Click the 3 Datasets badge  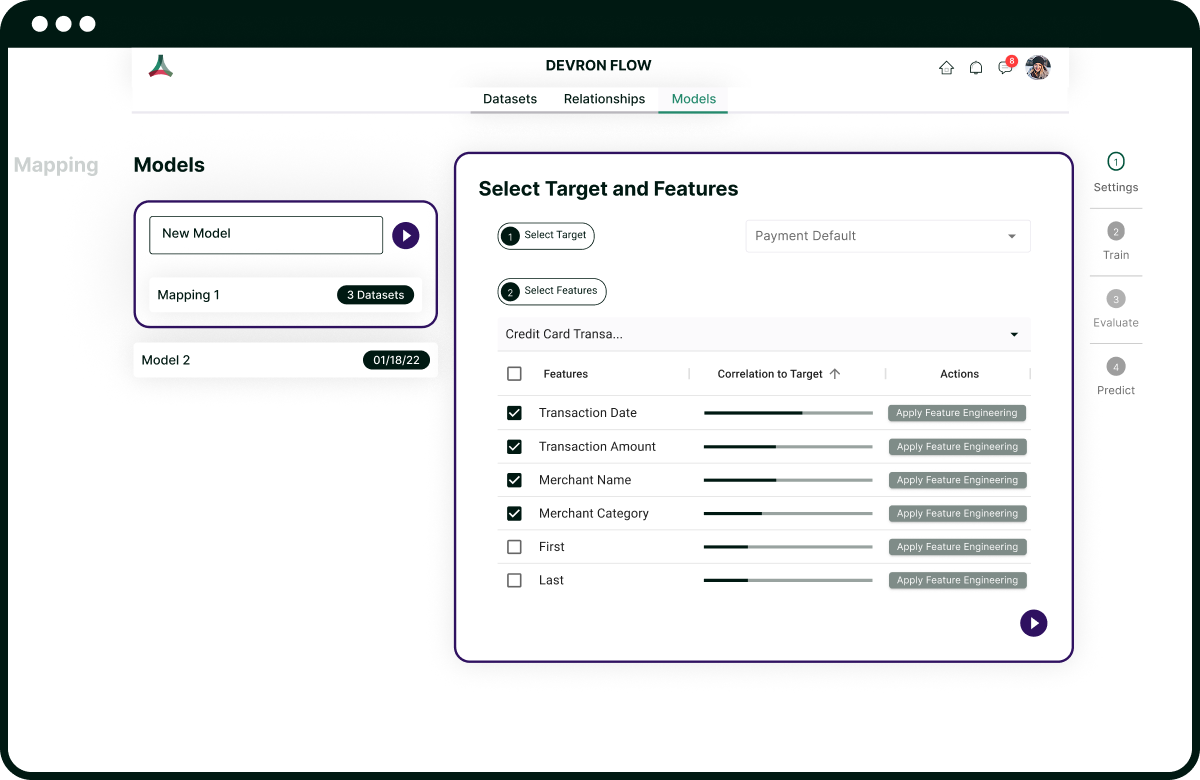(x=375, y=295)
